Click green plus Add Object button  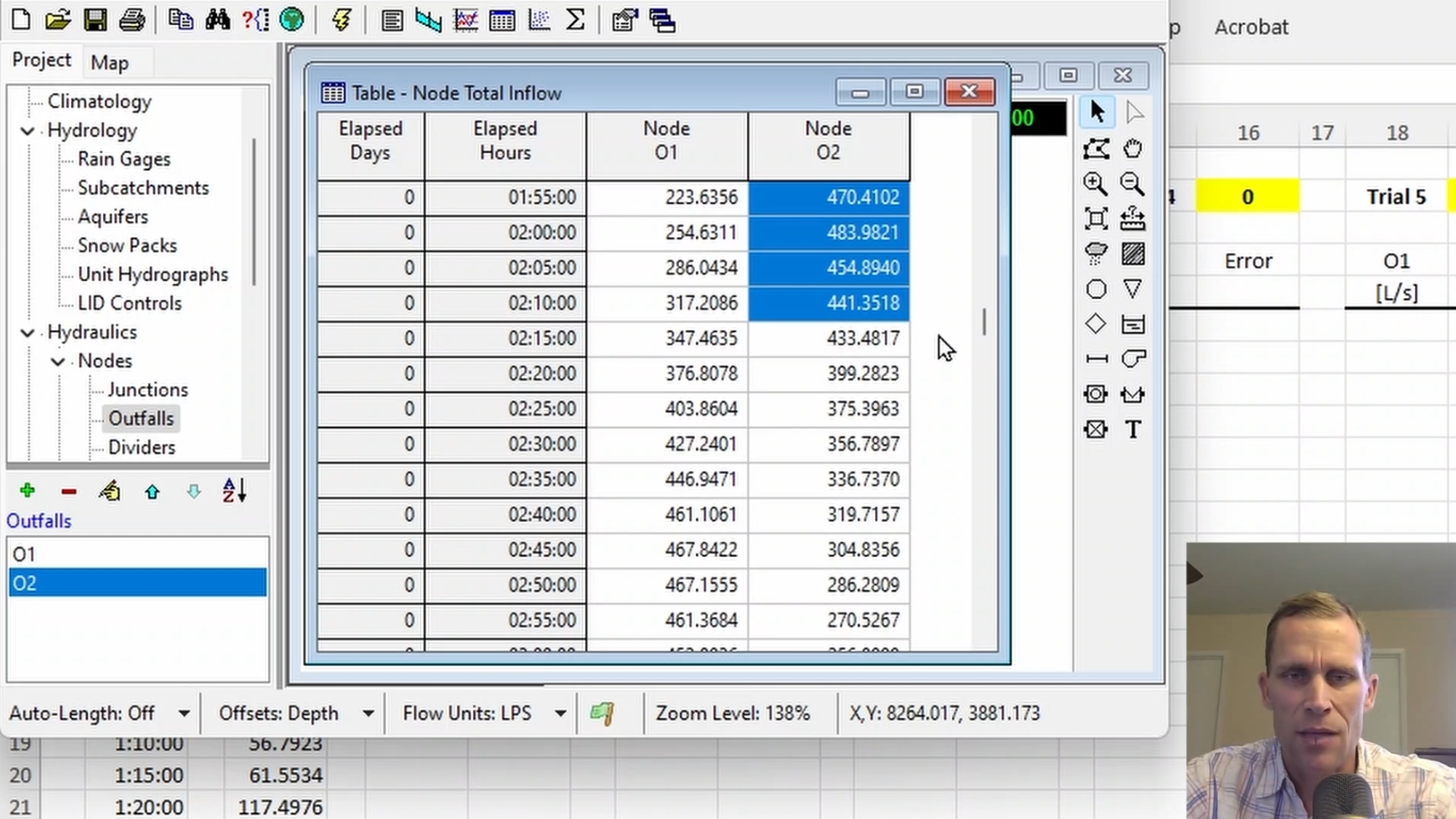point(28,491)
